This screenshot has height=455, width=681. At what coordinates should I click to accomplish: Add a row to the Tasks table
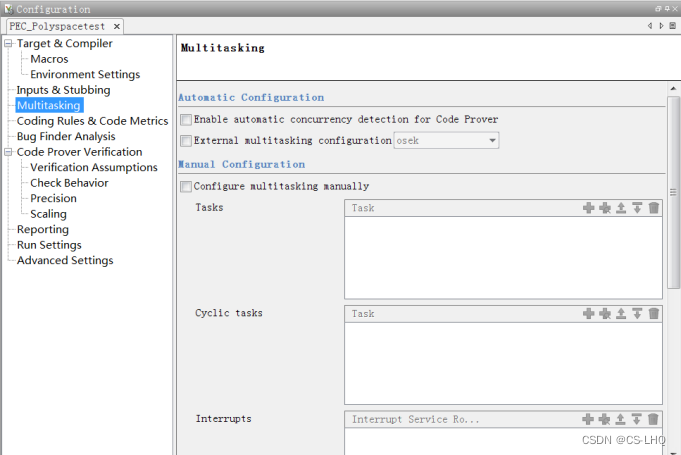[588, 208]
